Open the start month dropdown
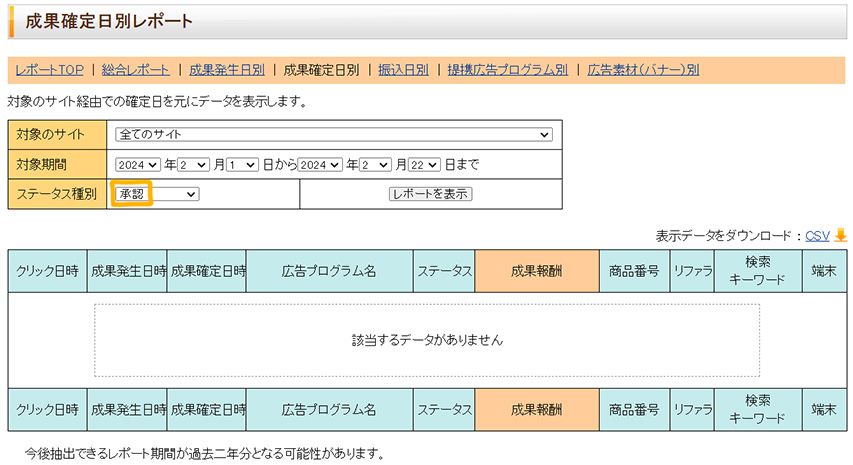Viewport: 853px width, 465px height. 193,164
